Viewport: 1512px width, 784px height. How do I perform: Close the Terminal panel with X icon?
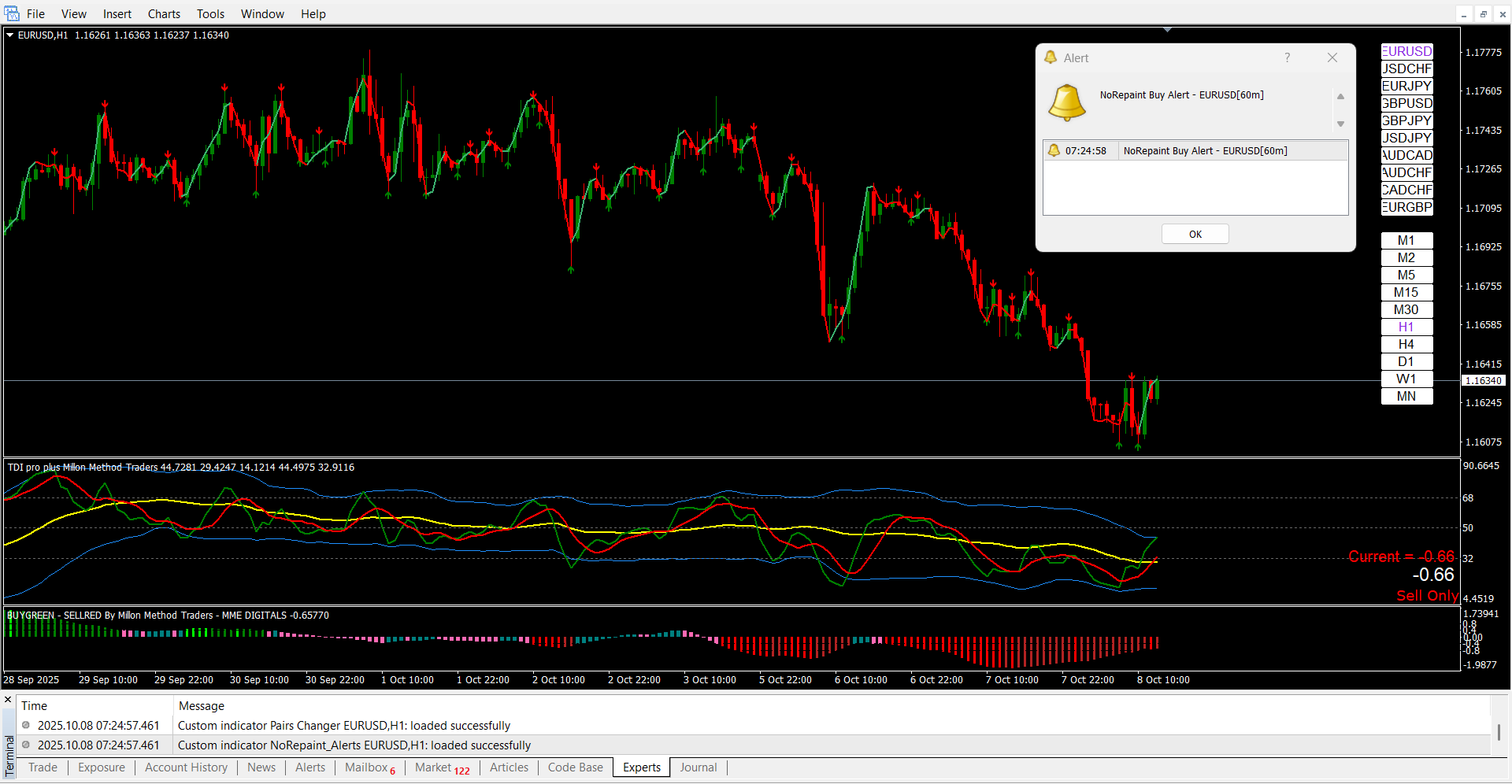[8, 699]
